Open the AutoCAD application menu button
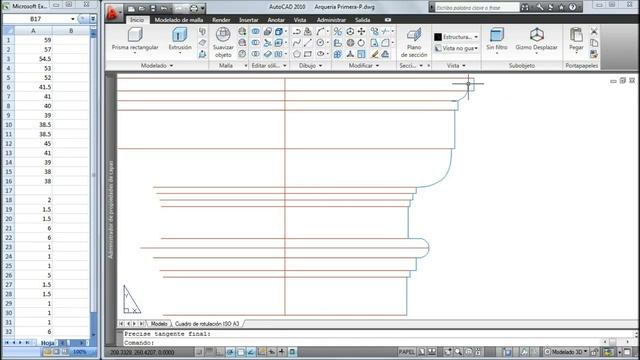640x360 pixels. coord(113,12)
